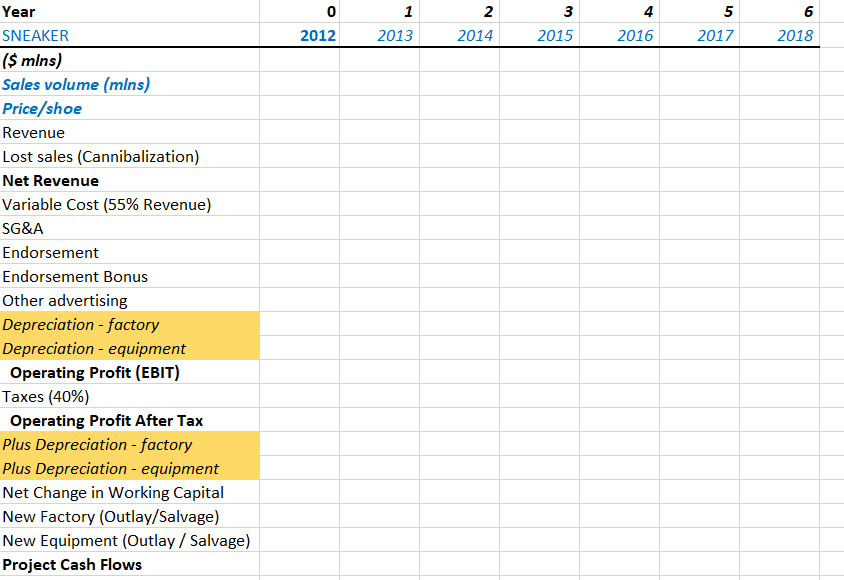Viewport: 844px width, 580px height.
Task: Select the year index 1 cell
Action: pyautogui.click(x=379, y=11)
